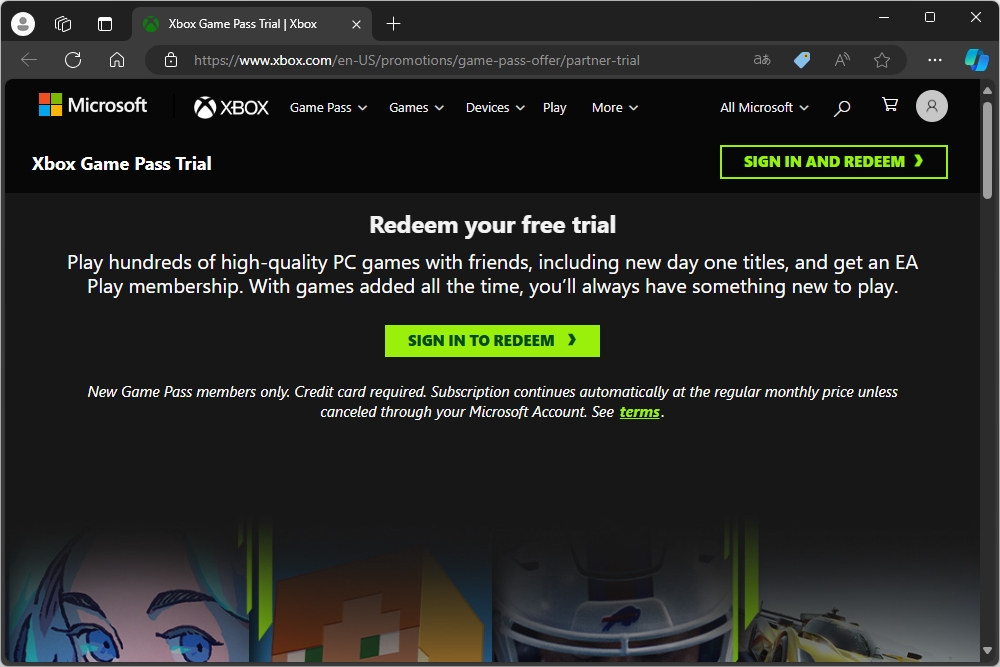Open a new tab with plus button
This screenshot has width=1000, height=667.
pos(393,24)
